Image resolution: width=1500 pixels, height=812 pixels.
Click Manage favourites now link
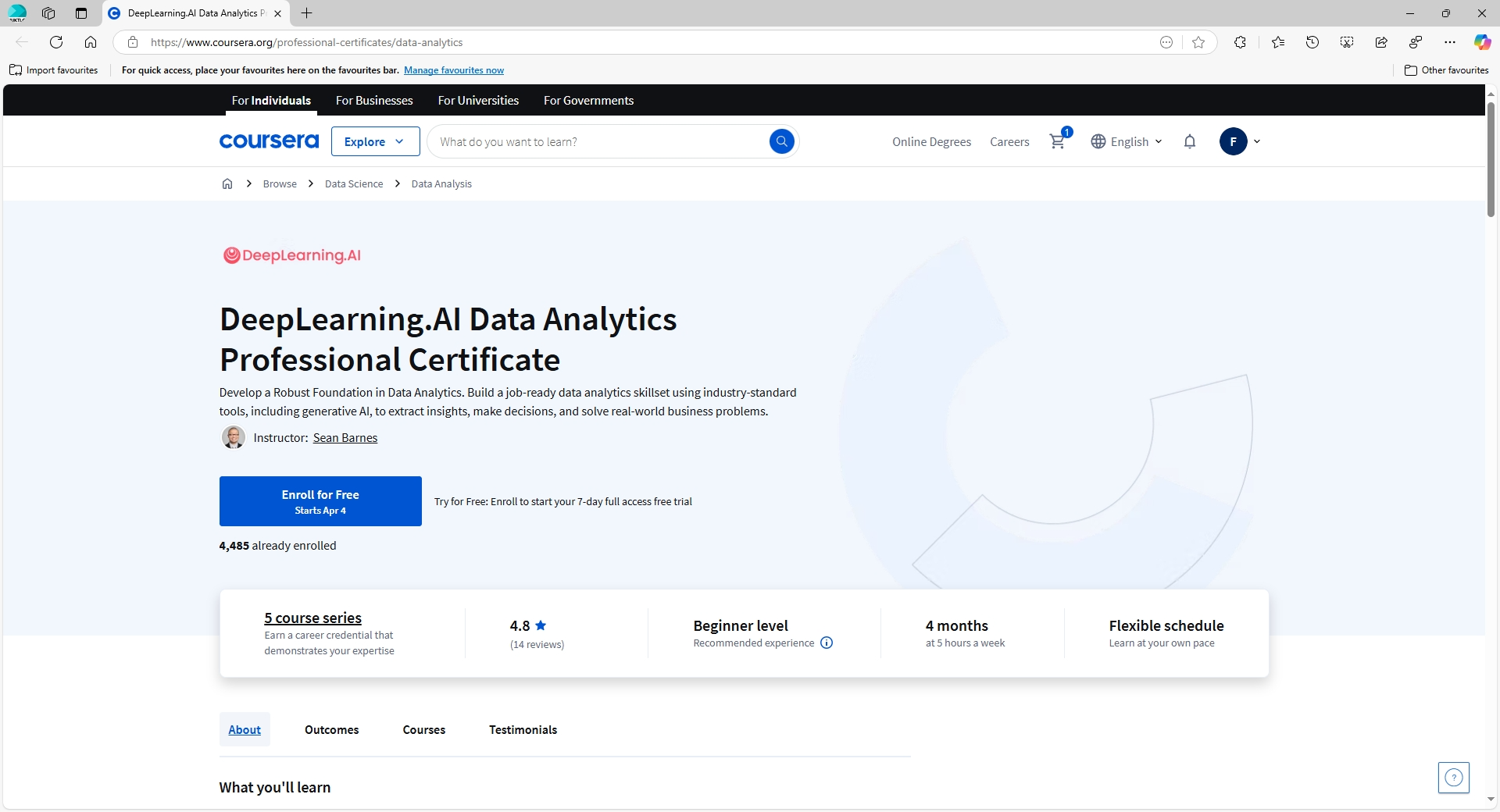(454, 69)
